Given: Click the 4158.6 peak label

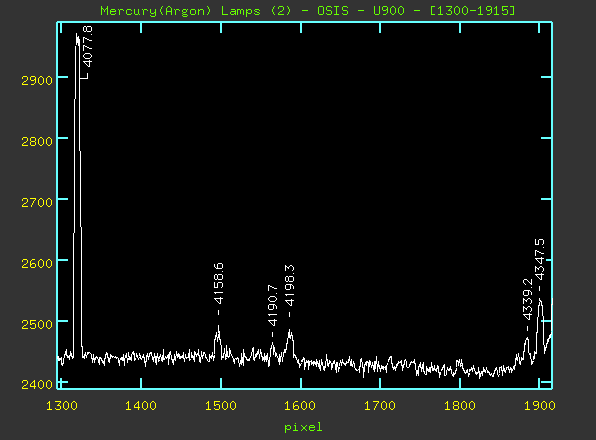Looking at the screenshot, I should (219, 283).
